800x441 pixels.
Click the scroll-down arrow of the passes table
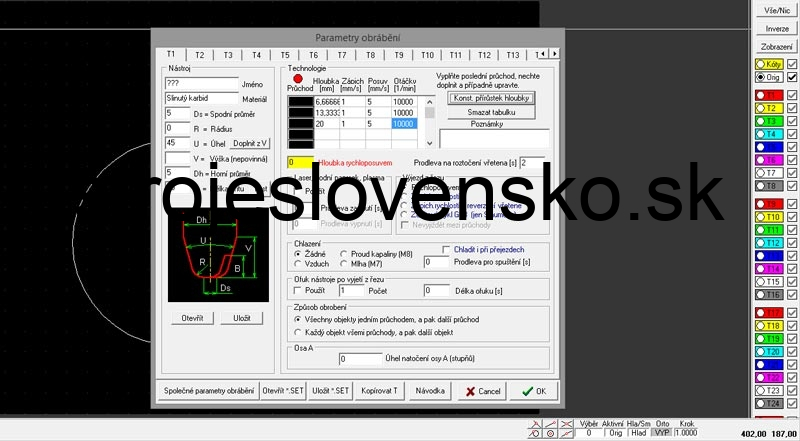coord(430,144)
